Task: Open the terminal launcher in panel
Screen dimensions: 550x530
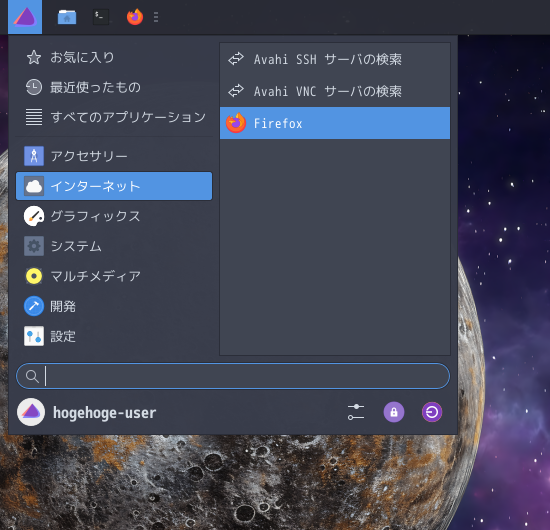Action: click(x=101, y=17)
